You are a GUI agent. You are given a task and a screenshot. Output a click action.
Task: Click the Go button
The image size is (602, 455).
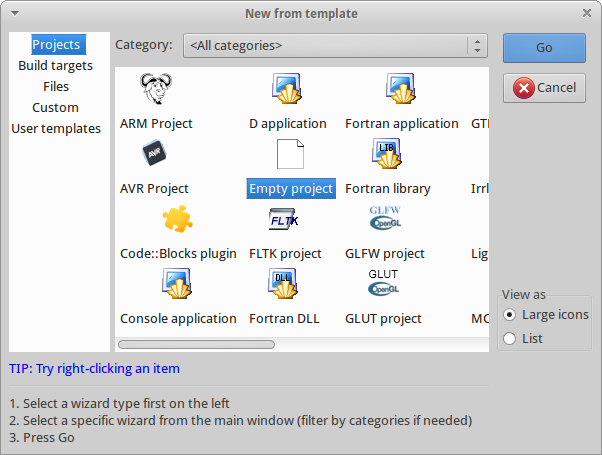pos(544,48)
